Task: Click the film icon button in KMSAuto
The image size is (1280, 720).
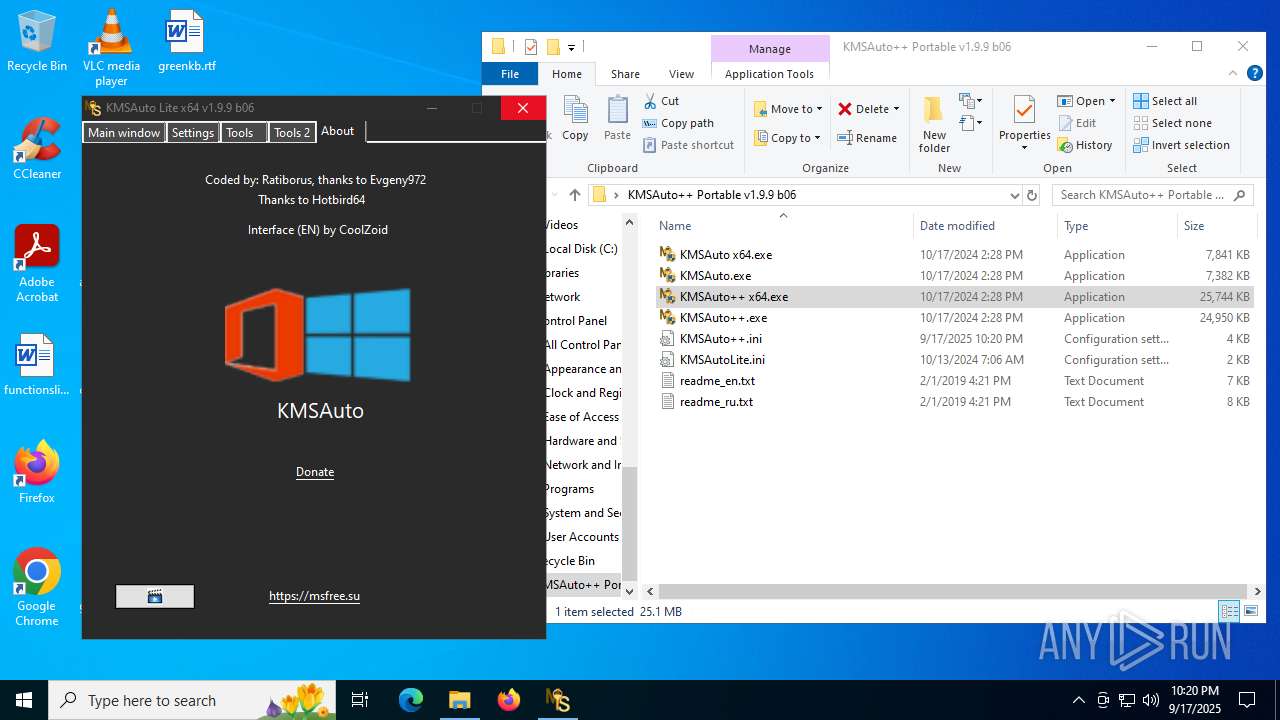Action: click(155, 596)
